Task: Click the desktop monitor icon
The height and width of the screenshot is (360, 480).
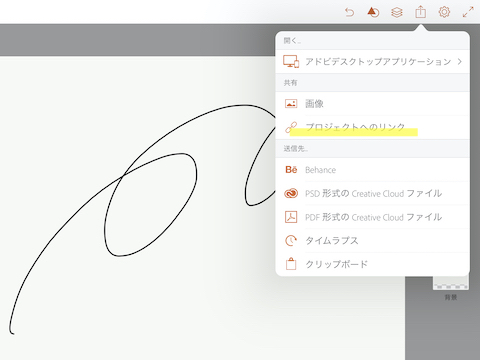Action: (291, 61)
